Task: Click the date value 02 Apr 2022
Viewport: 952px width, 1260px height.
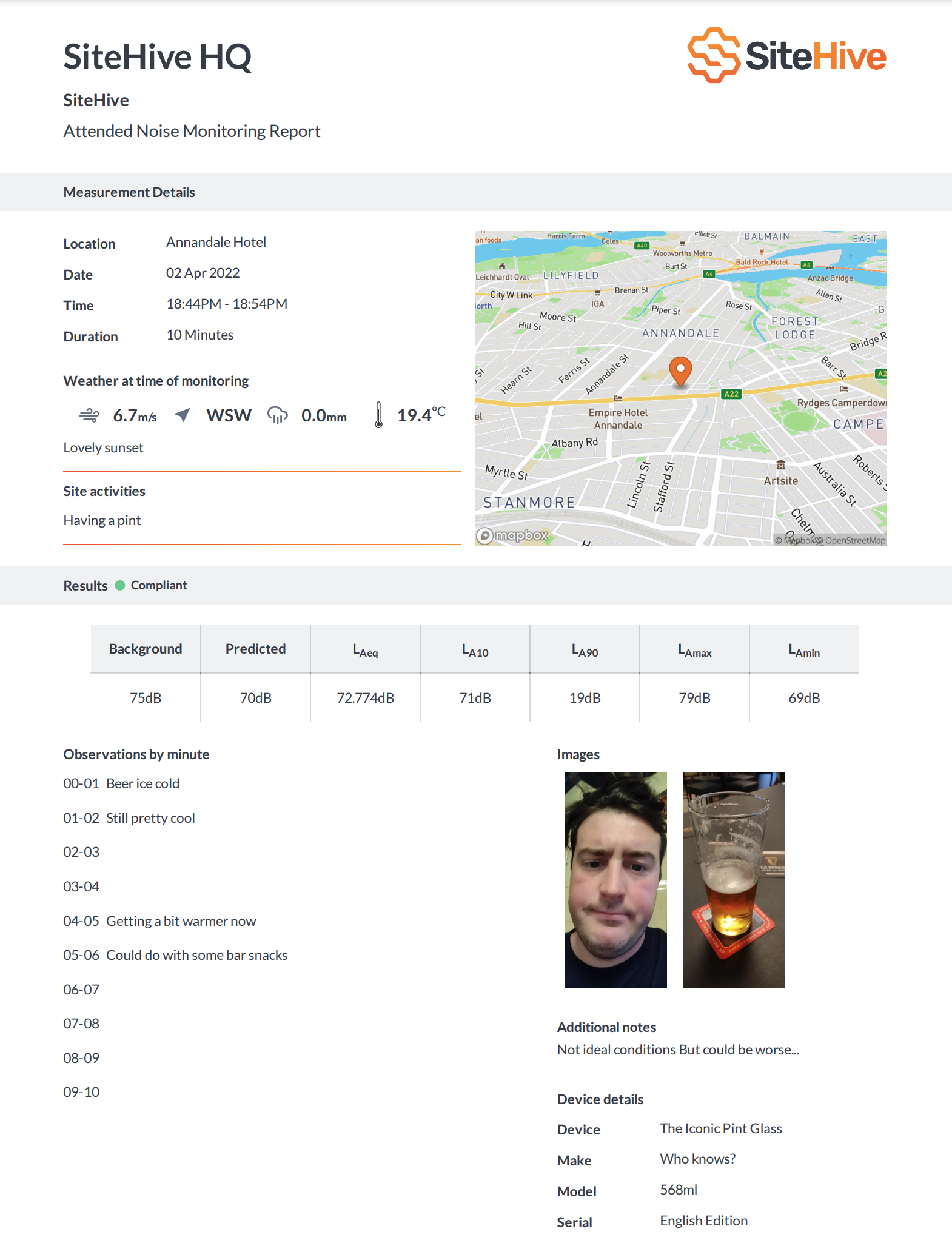Action: [x=203, y=273]
